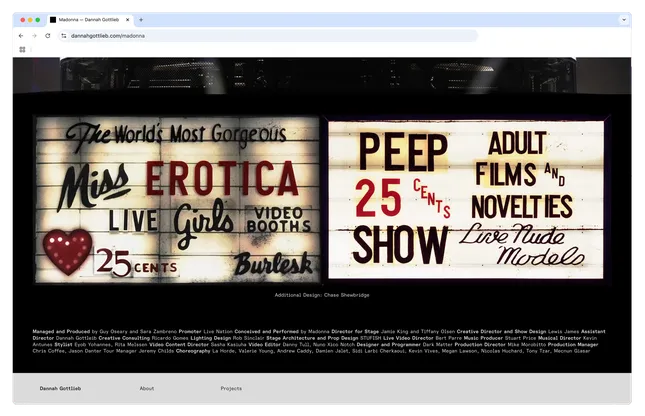Open the Projects page link
This screenshot has height=416, width=645.
(x=231, y=388)
